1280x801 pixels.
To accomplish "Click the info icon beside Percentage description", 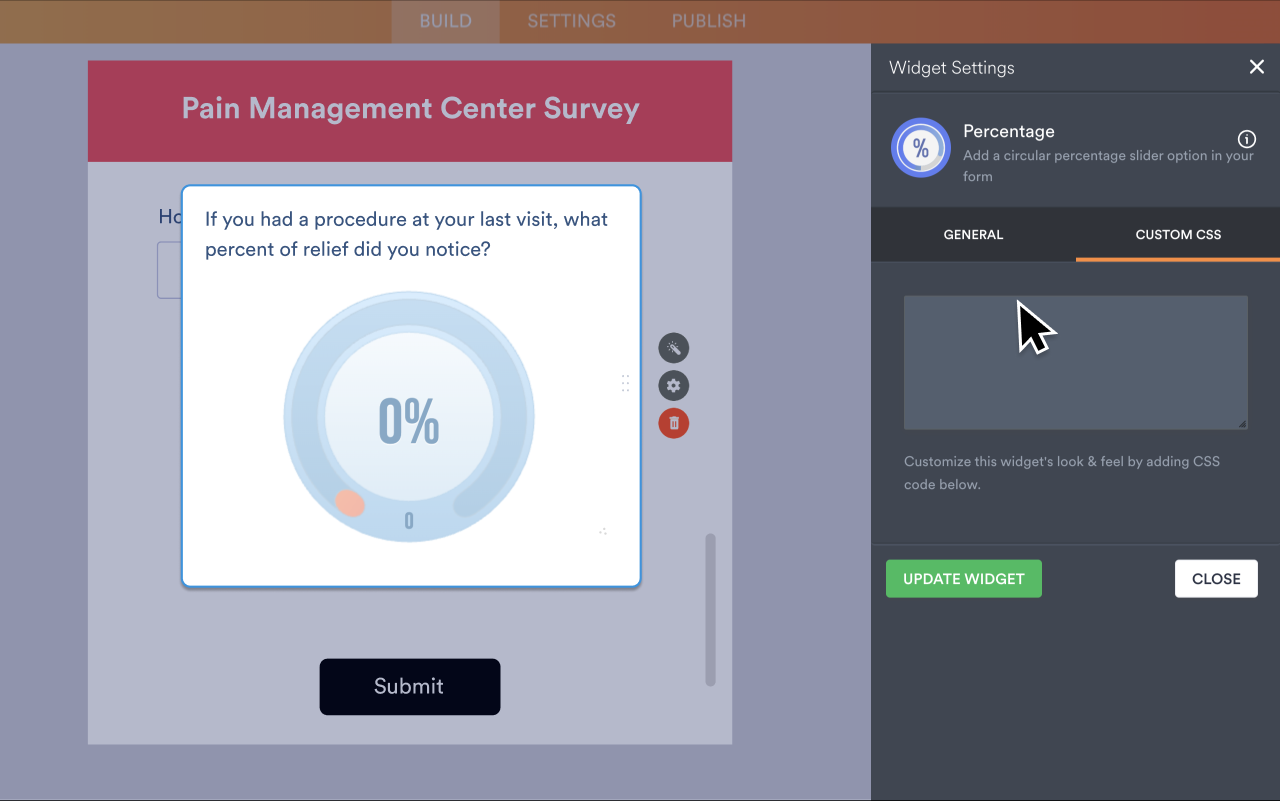I will 1246,139.
